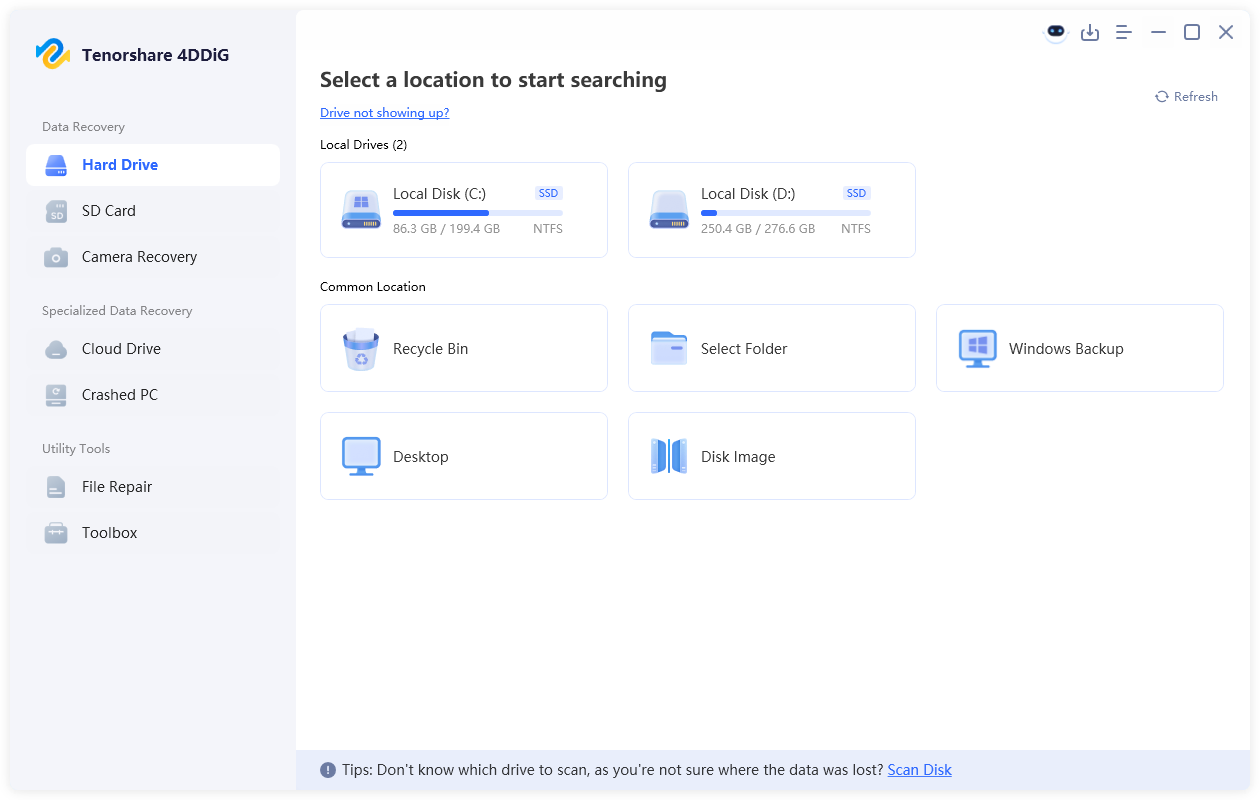Click the chatbot assistant icon

[x=1056, y=32]
